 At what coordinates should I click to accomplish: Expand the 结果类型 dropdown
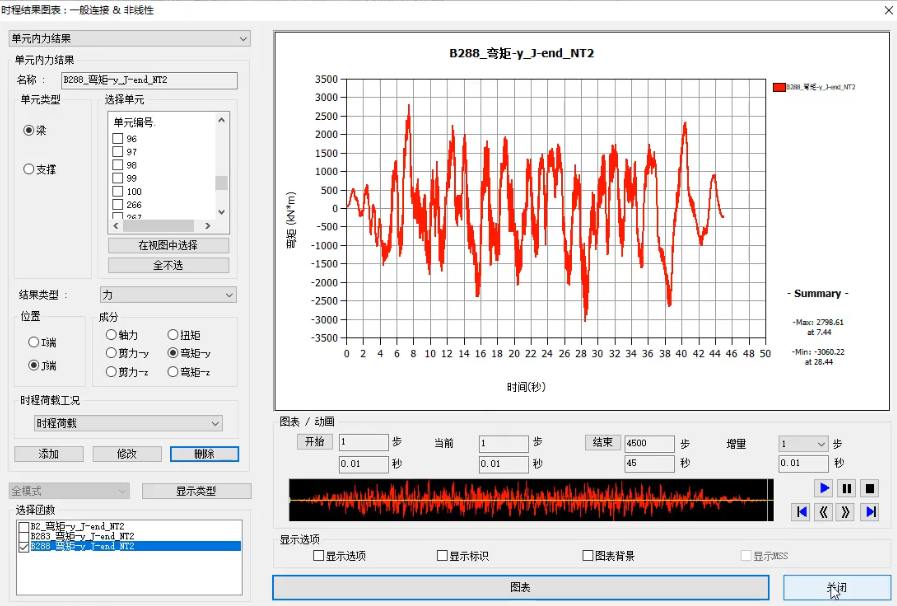[x=168, y=295]
